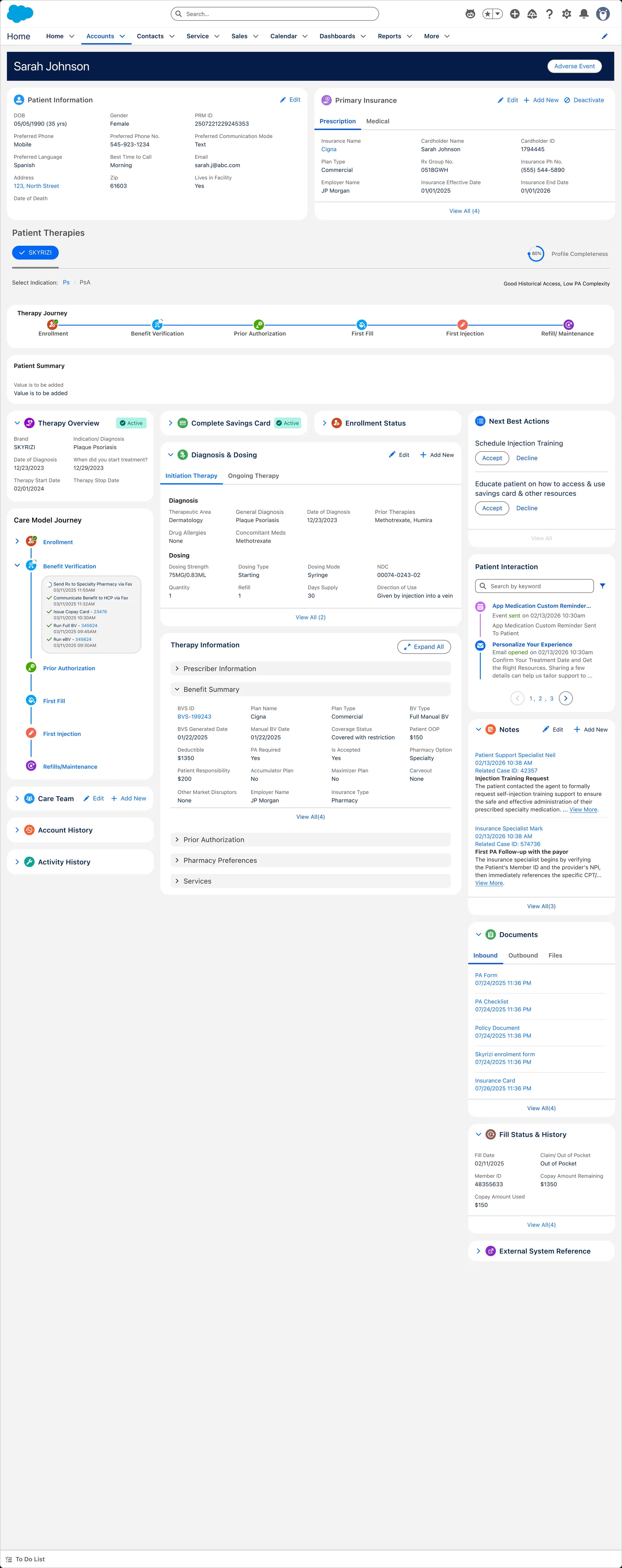The height and width of the screenshot is (1568, 622).
Task: Open the Reports navigation tab
Action: (x=389, y=37)
